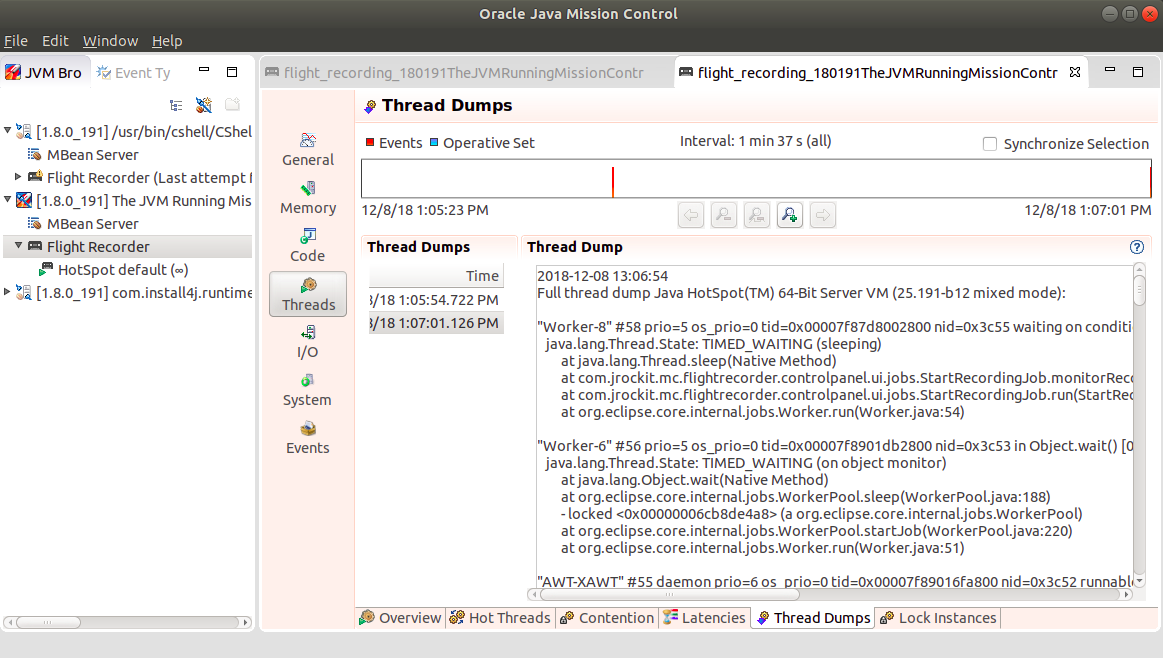1163x658 pixels.
Task: Zoom out the time range
Action: 724,215
